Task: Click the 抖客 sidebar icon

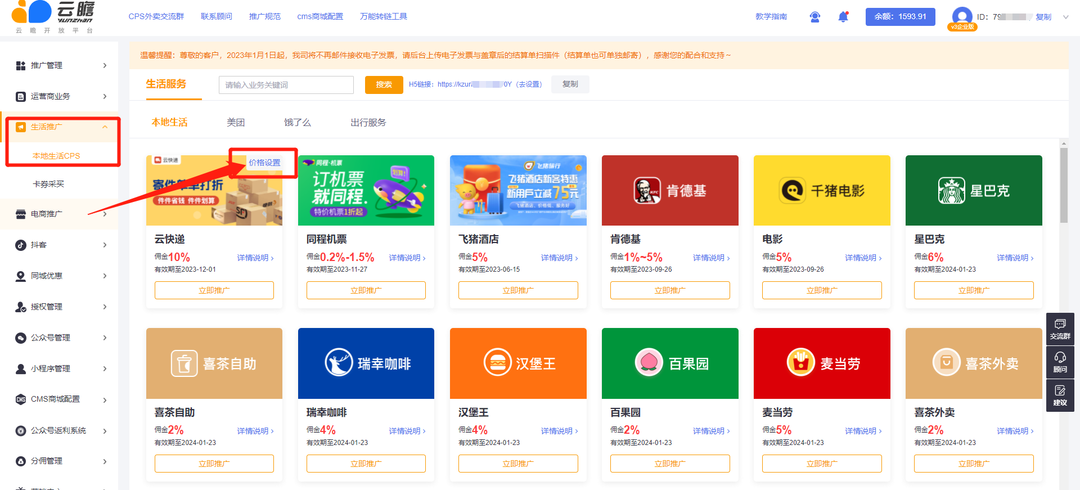Action: (20, 245)
